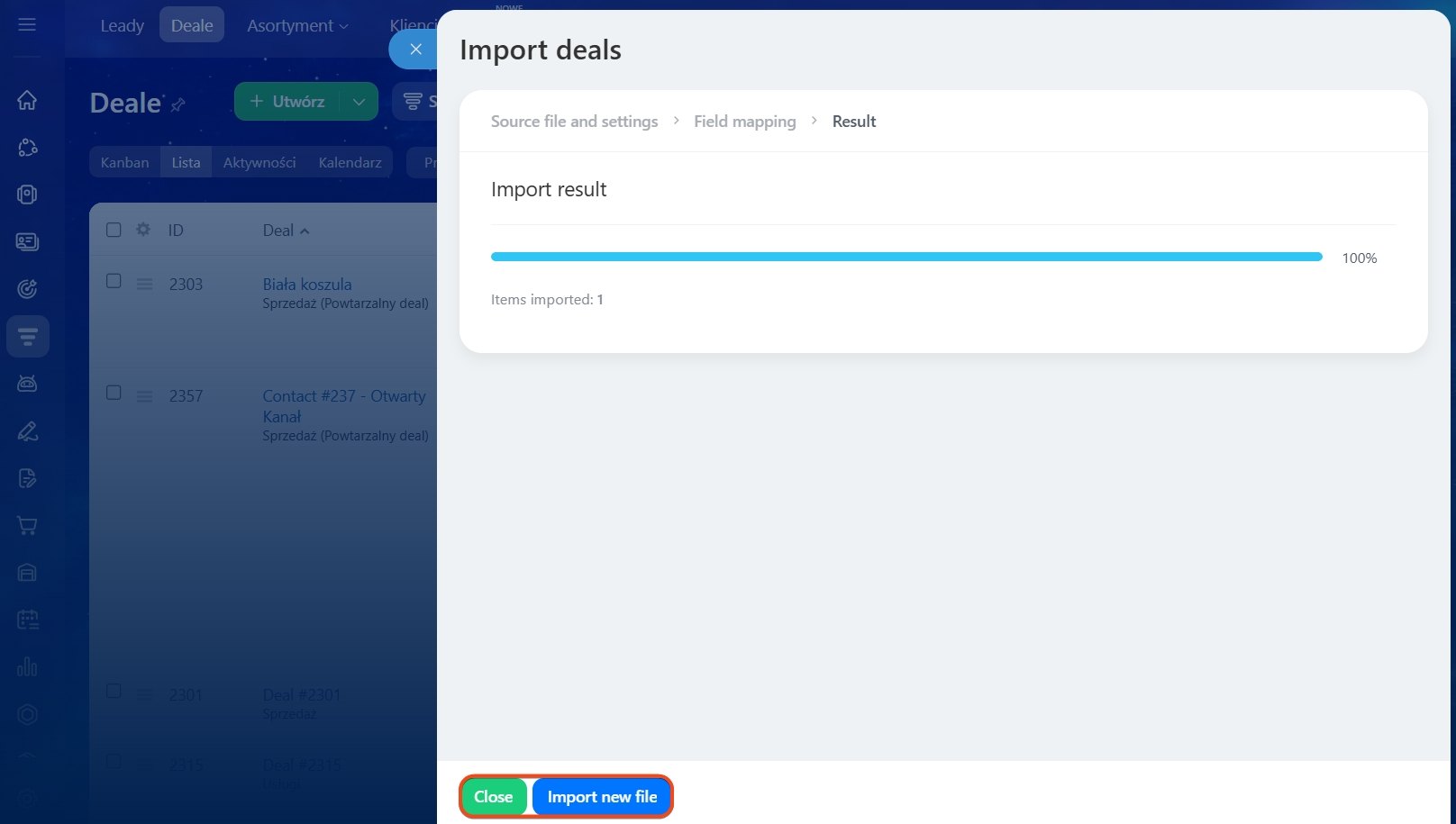The height and width of the screenshot is (824, 1456).
Task: Close the Import deals side panel
Action: [415, 50]
